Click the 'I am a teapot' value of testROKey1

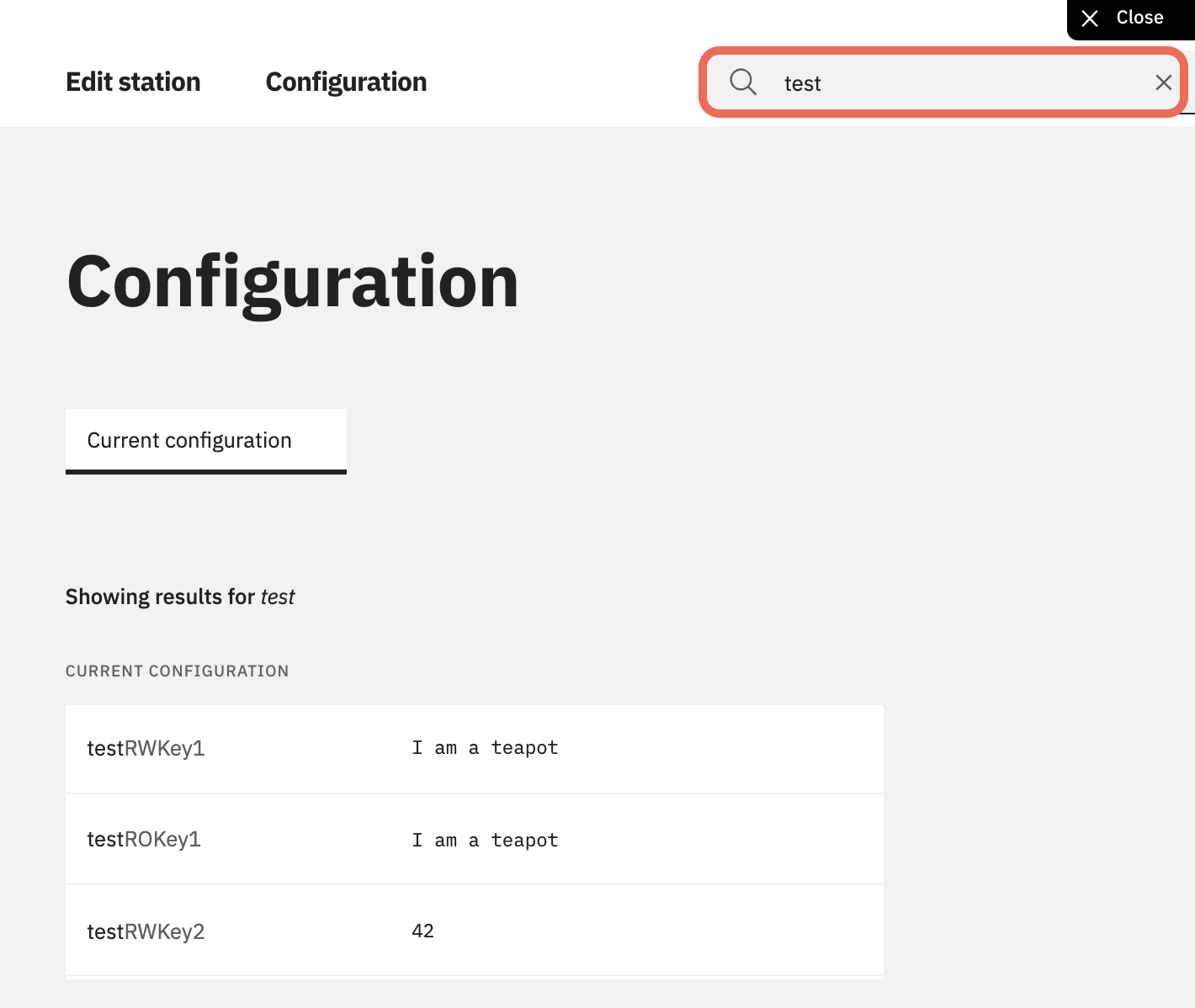click(x=485, y=841)
